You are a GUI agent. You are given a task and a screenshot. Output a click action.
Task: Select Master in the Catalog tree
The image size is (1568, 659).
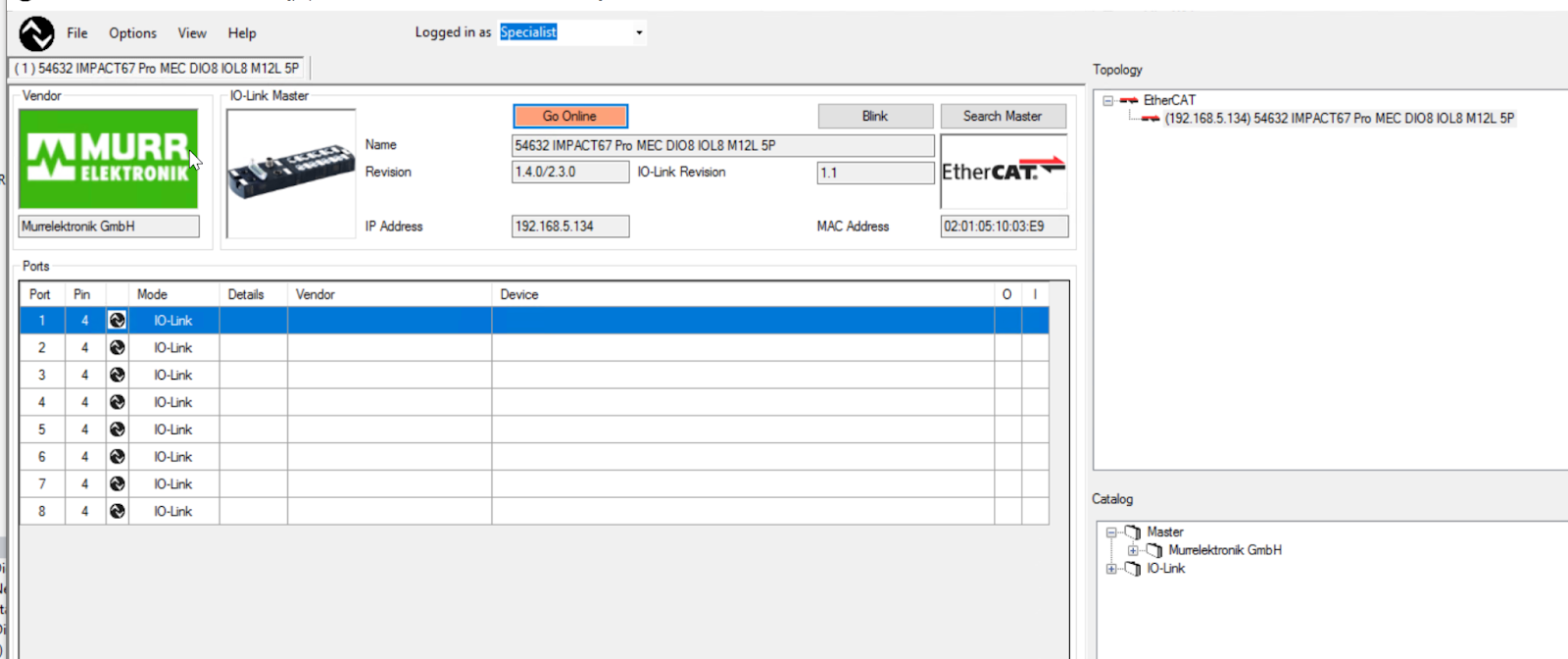(x=1165, y=532)
